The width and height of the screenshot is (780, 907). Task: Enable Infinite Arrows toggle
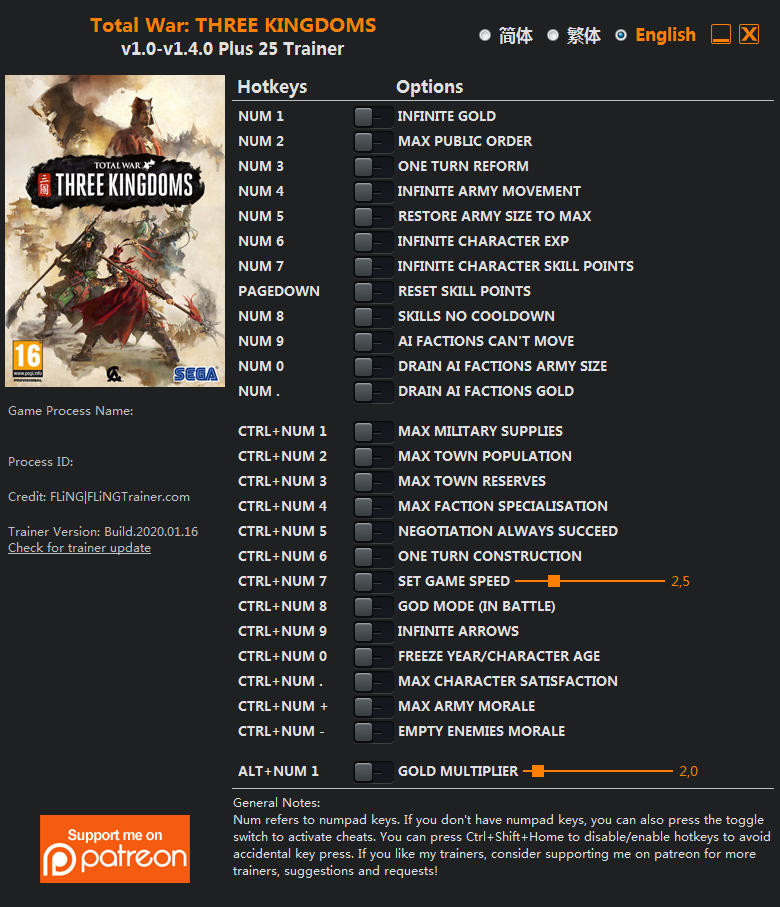[x=373, y=631]
